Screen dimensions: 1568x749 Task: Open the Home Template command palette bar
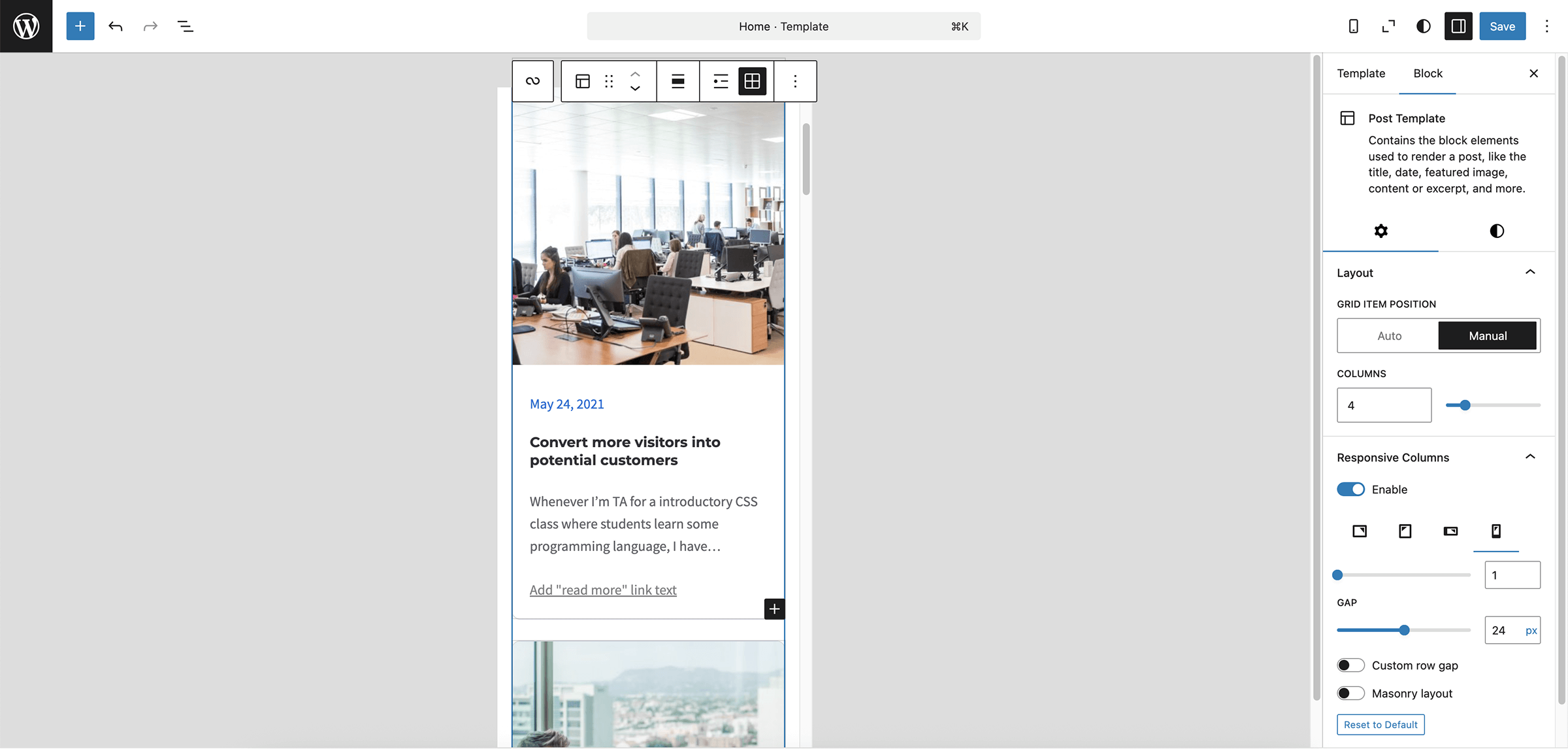coord(783,26)
